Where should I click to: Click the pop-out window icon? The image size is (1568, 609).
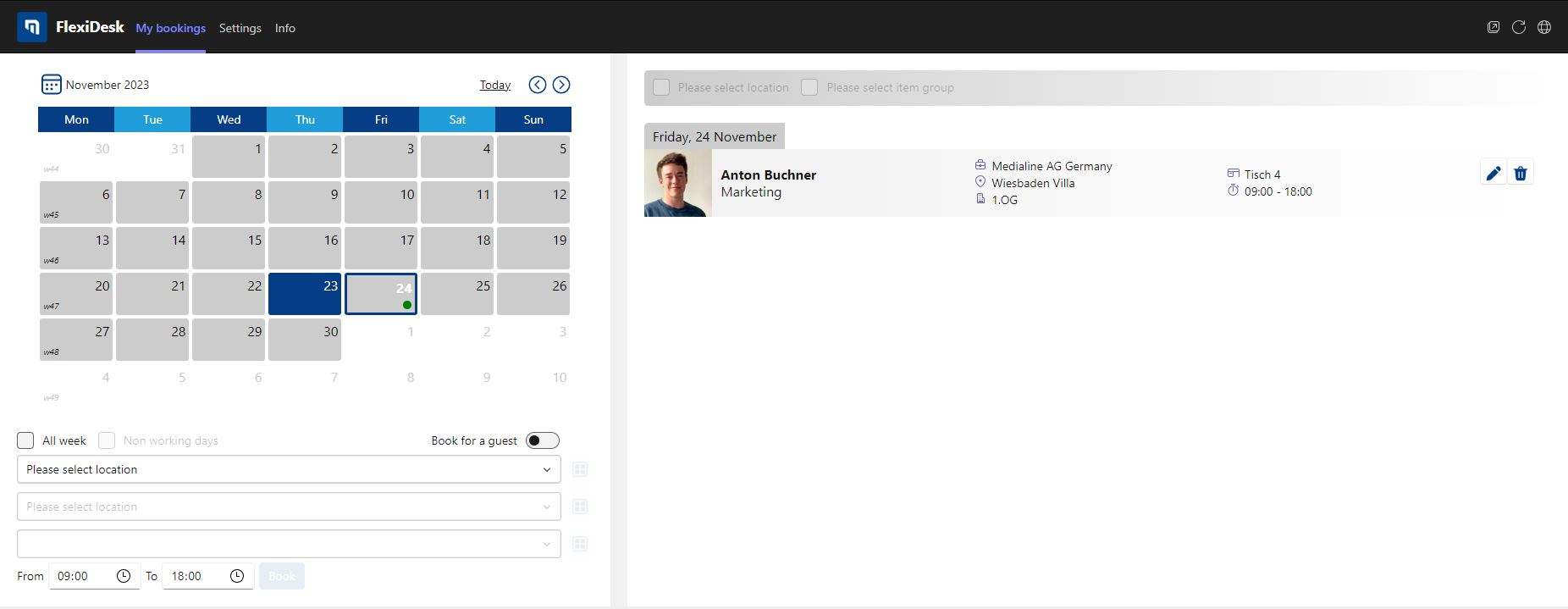pos(1493,27)
